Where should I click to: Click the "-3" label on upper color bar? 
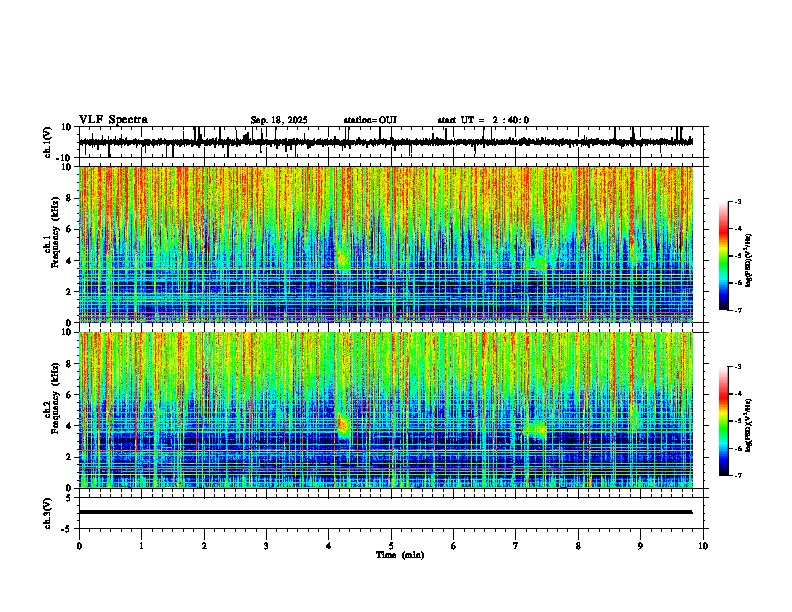(737, 201)
